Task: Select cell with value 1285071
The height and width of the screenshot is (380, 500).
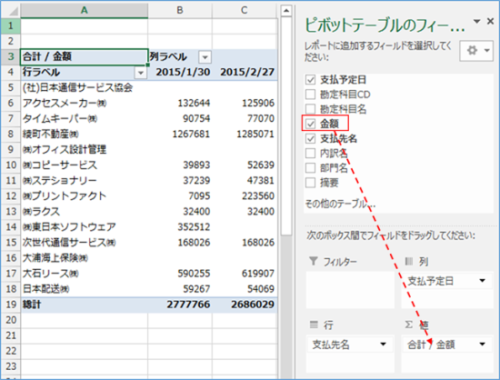Action: click(x=244, y=134)
